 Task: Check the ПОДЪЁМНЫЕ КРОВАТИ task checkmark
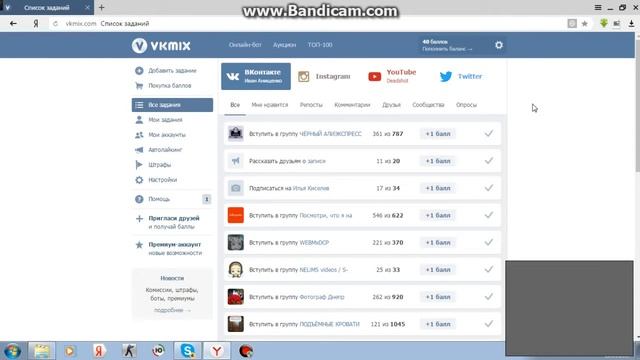(x=489, y=324)
